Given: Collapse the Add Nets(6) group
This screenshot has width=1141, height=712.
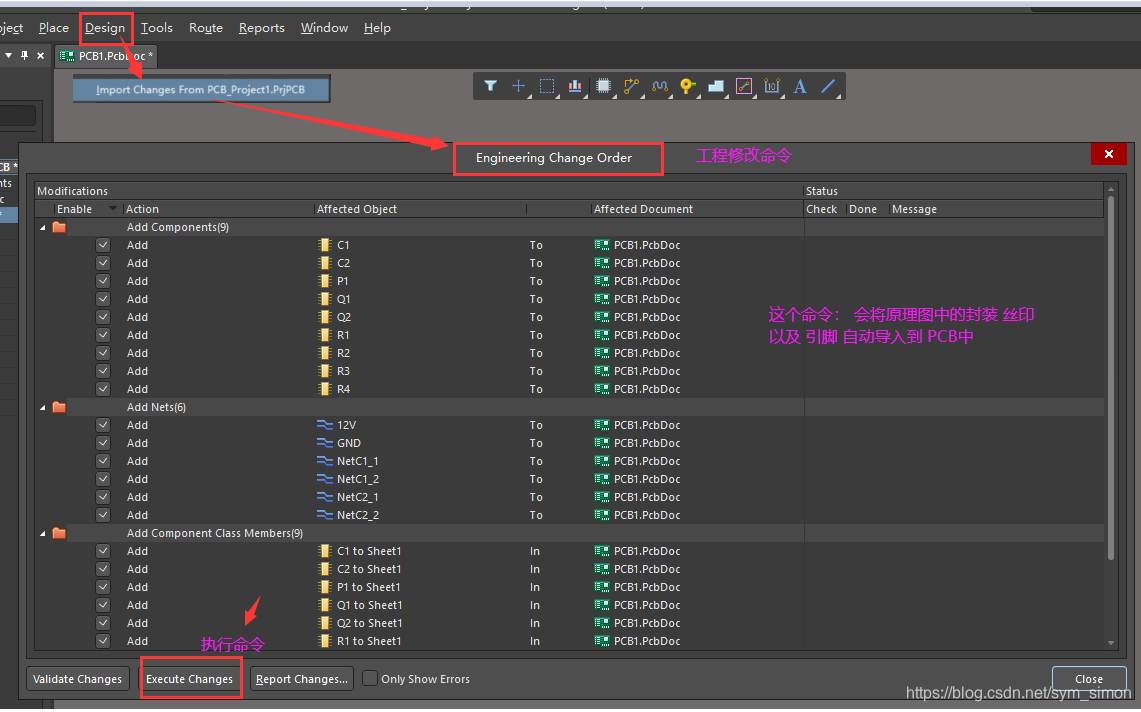Looking at the screenshot, I should [x=43, y=408].
